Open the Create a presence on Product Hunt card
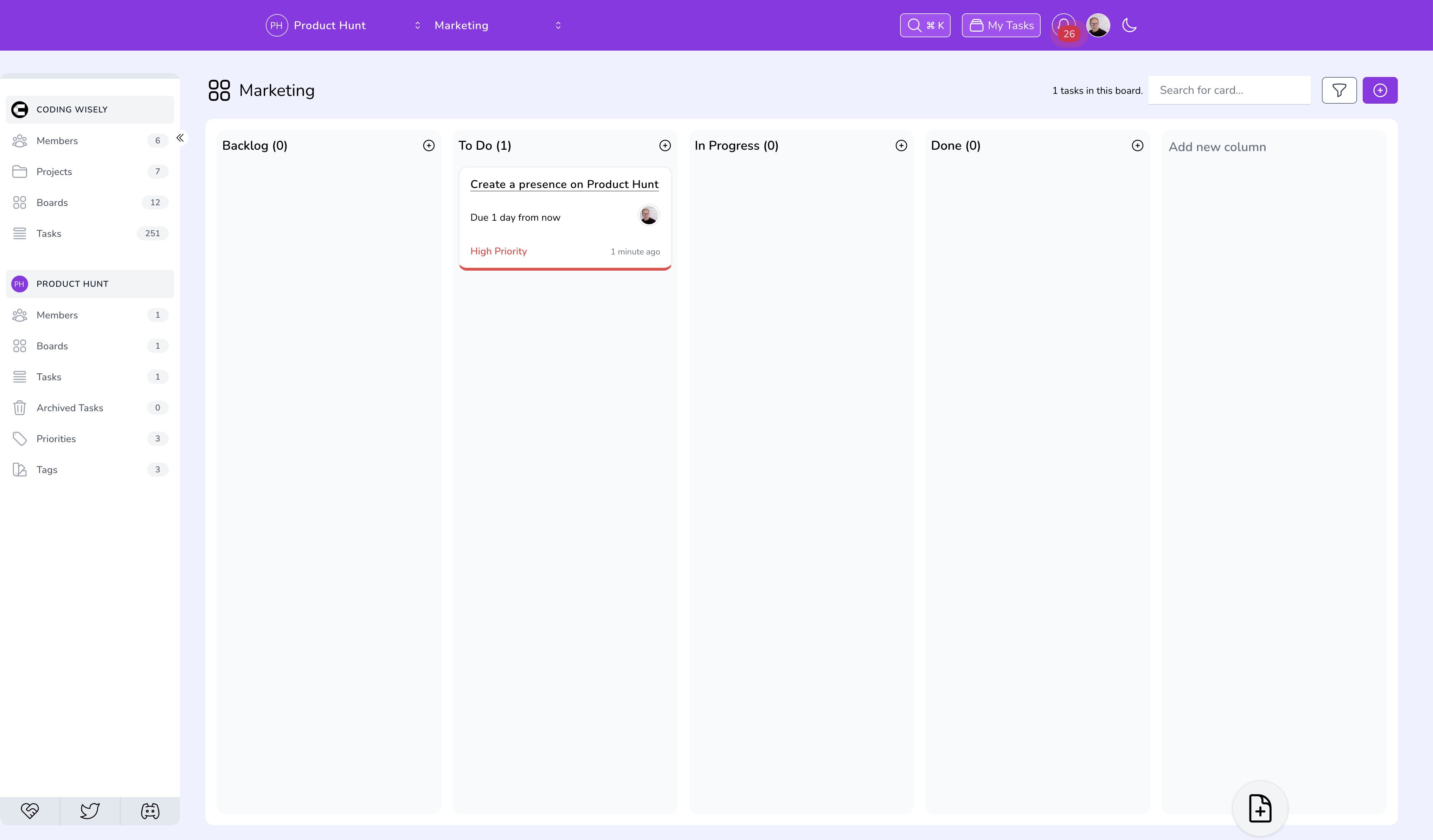Viewport: 1433px width, 840px height. pos(564,185)
